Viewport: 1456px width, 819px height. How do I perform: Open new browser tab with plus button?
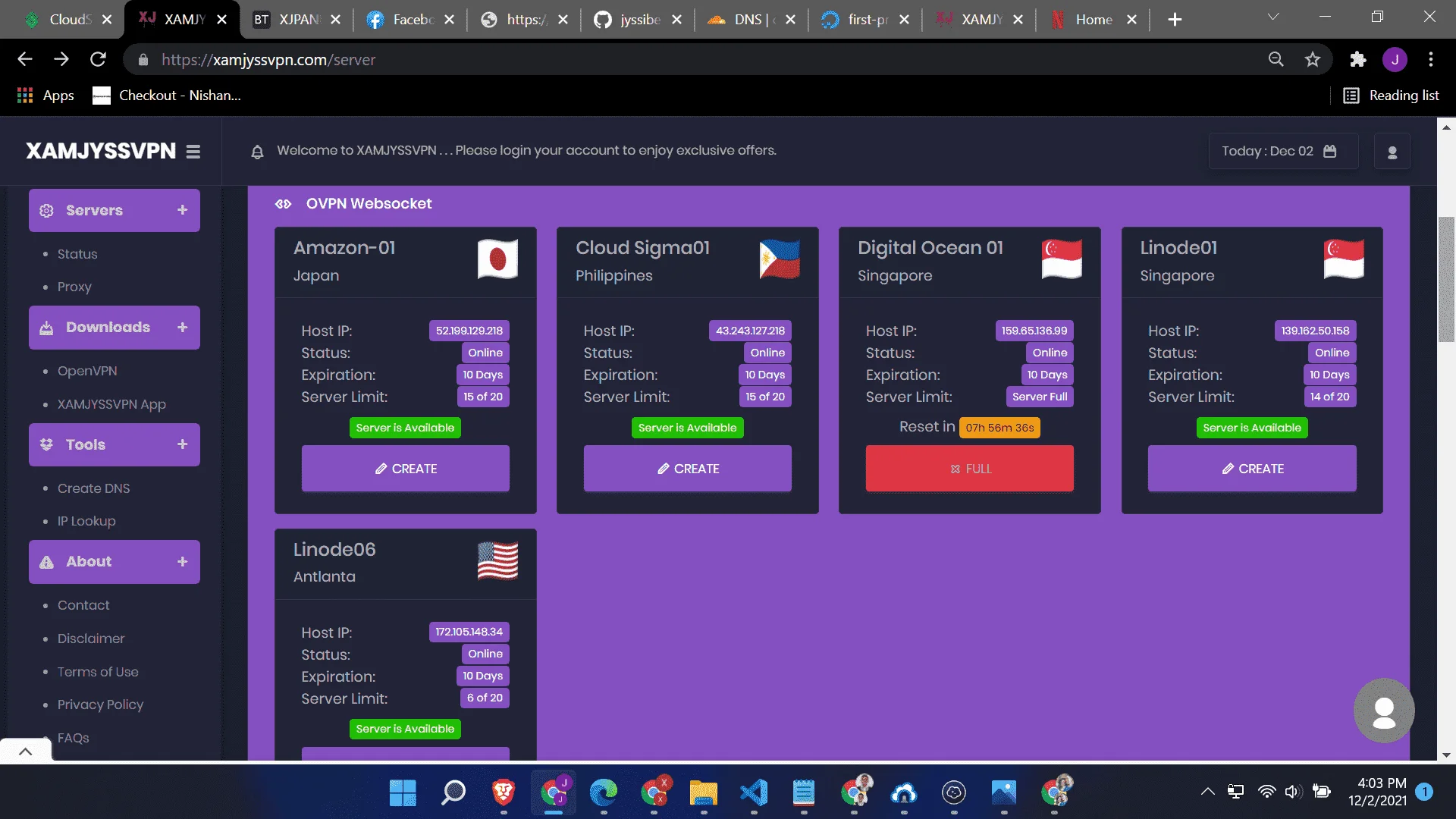point(1175,20)
